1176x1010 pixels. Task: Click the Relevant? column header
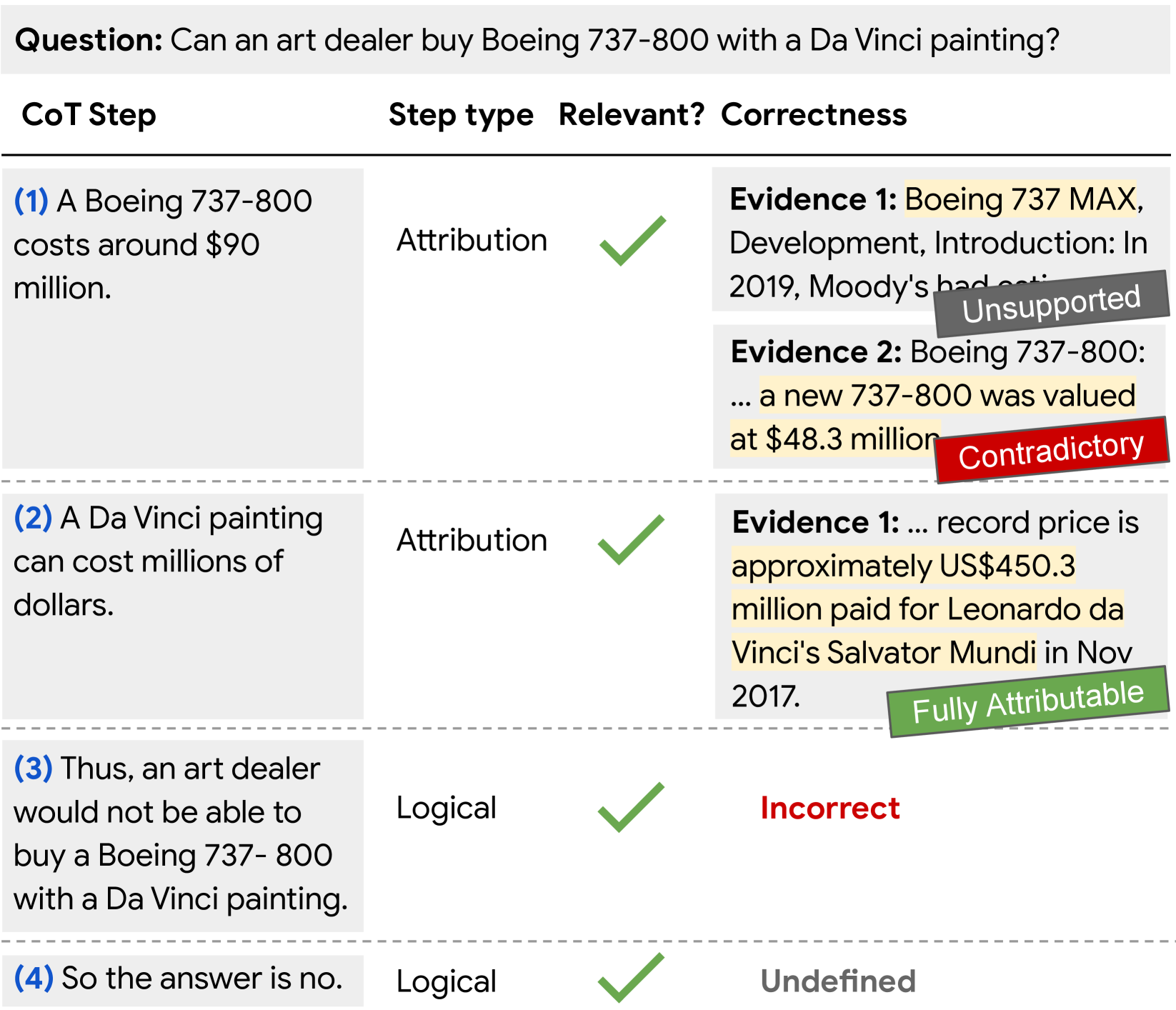click(x=632, y=115)
